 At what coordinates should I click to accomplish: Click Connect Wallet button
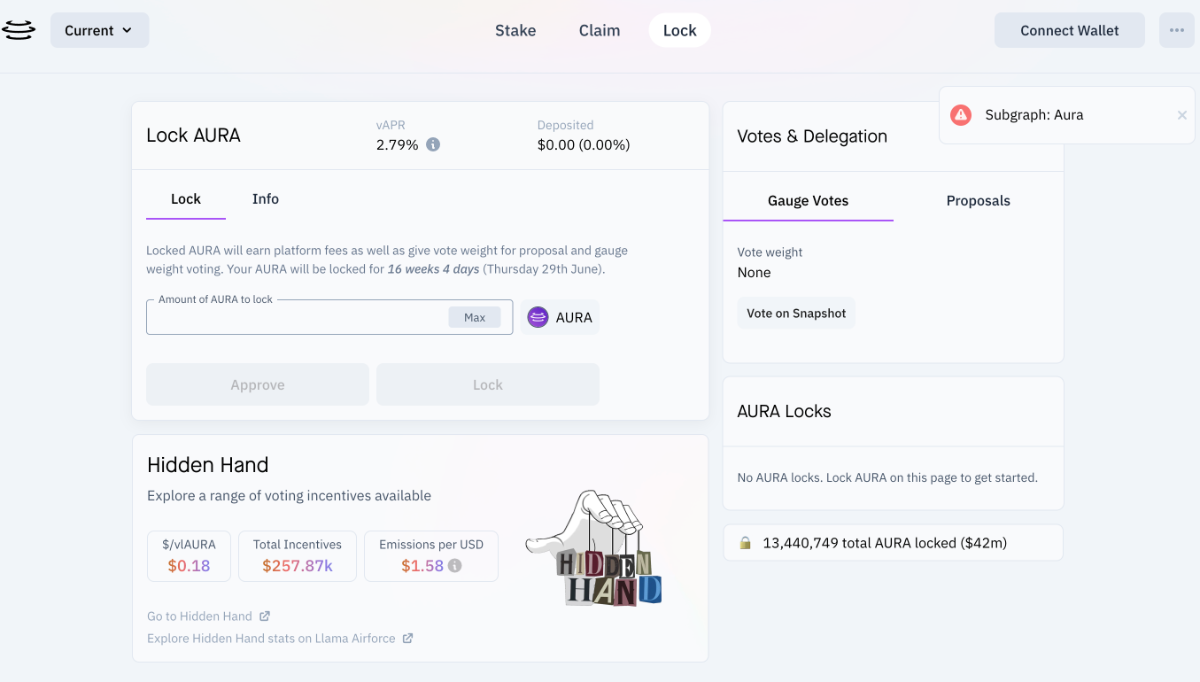pos(1070,30)
